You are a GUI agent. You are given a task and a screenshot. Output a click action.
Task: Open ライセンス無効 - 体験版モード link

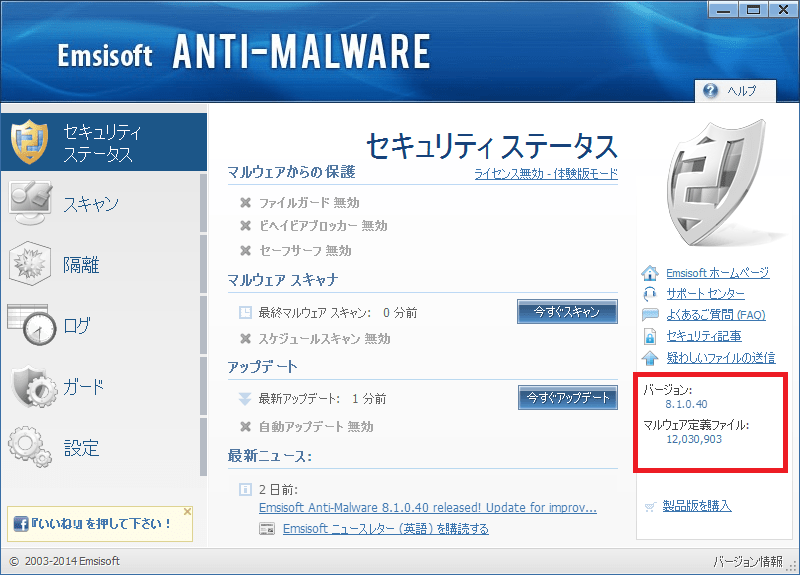546,173
